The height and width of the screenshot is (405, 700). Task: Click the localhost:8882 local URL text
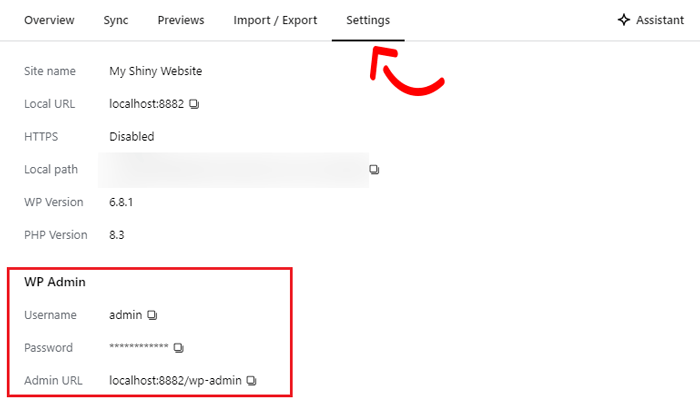pos(146,104)
